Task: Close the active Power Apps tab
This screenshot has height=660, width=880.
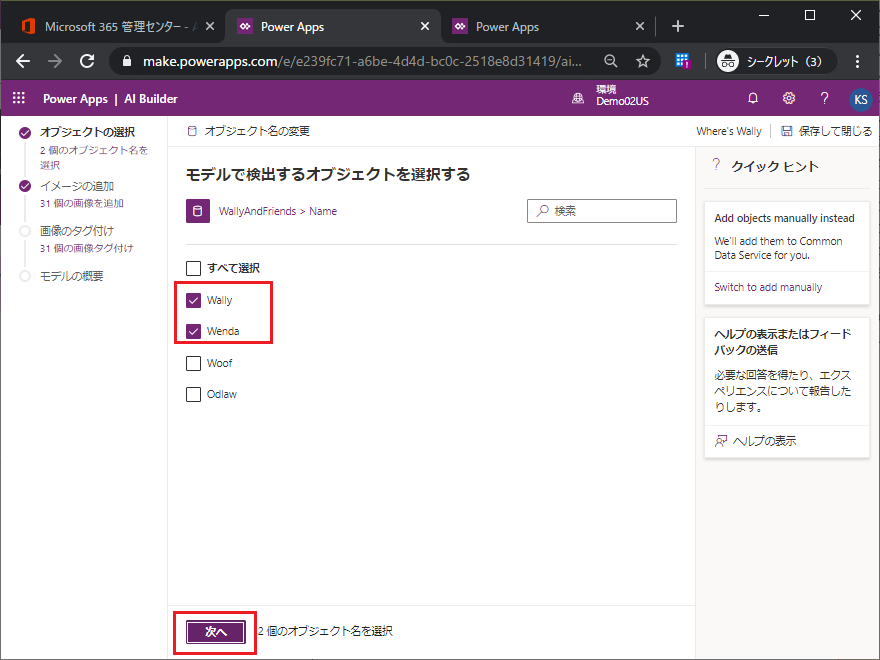Action: pos(425,26)
